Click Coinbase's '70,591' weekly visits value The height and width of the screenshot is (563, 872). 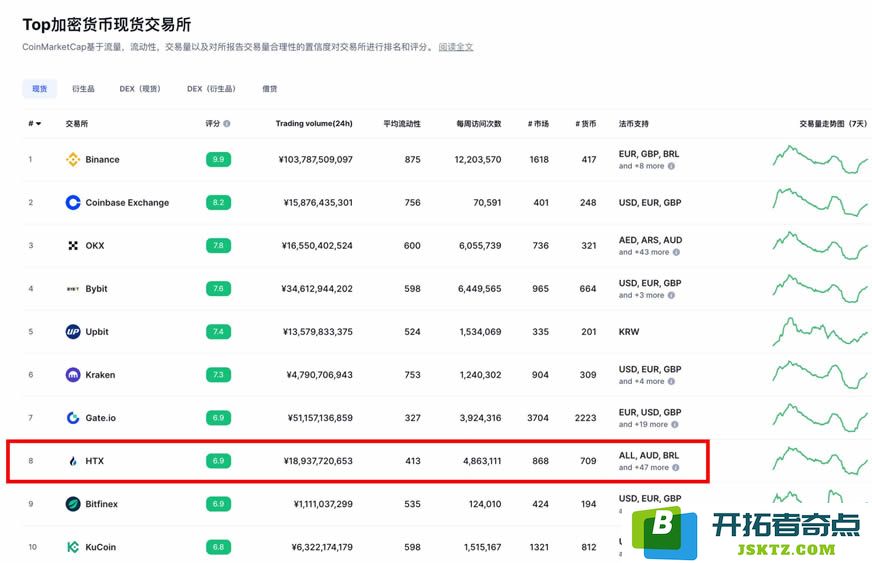(487, 203)
